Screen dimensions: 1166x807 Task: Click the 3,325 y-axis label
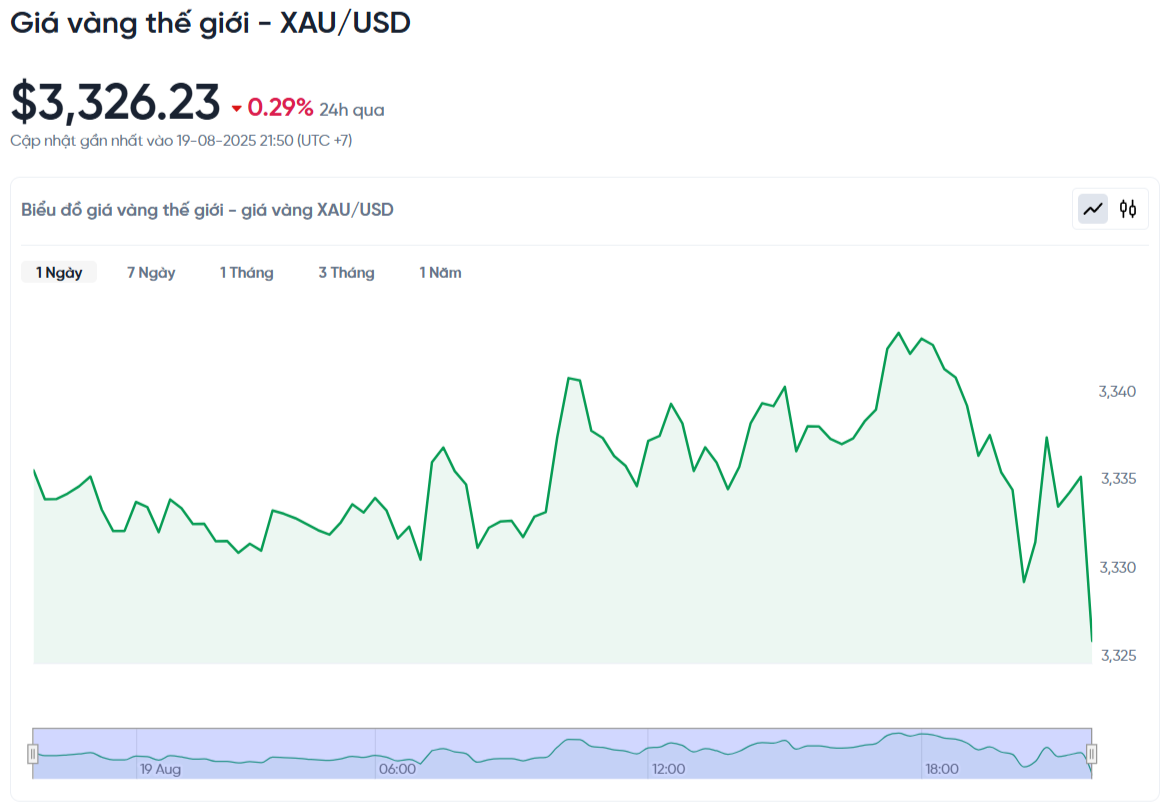click(1118, 655)
